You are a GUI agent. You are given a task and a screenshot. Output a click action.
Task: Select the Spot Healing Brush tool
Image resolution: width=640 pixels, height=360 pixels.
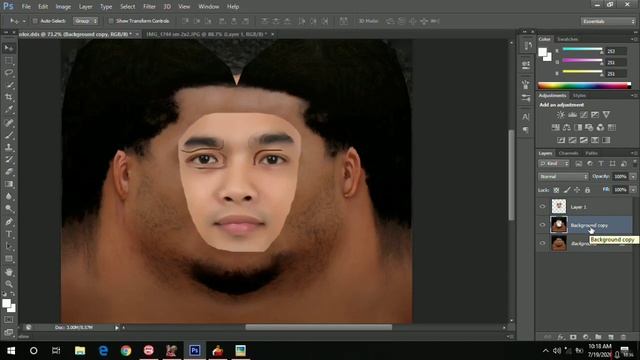9,123
